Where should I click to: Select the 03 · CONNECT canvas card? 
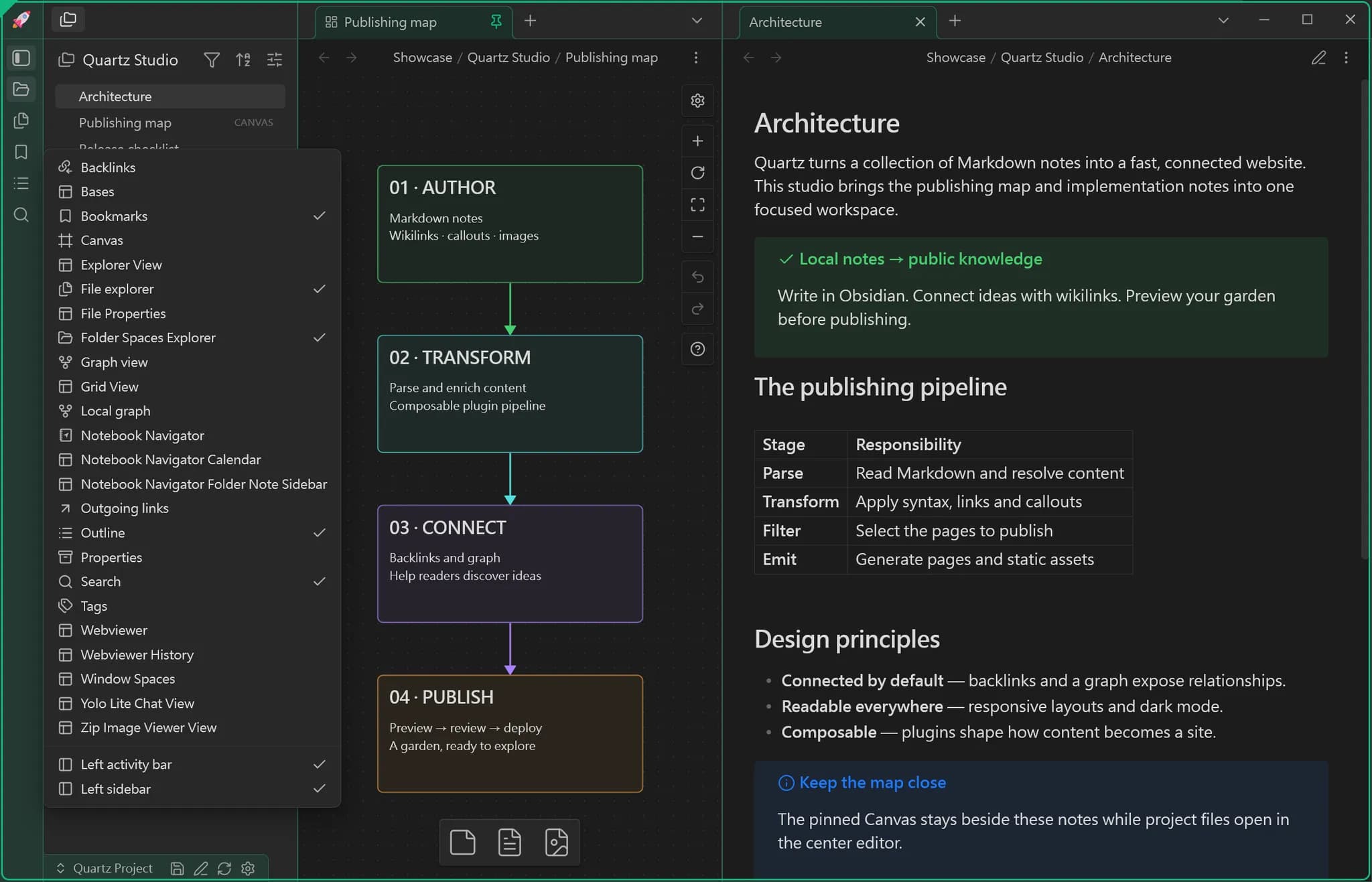click(x=510, y=563)
